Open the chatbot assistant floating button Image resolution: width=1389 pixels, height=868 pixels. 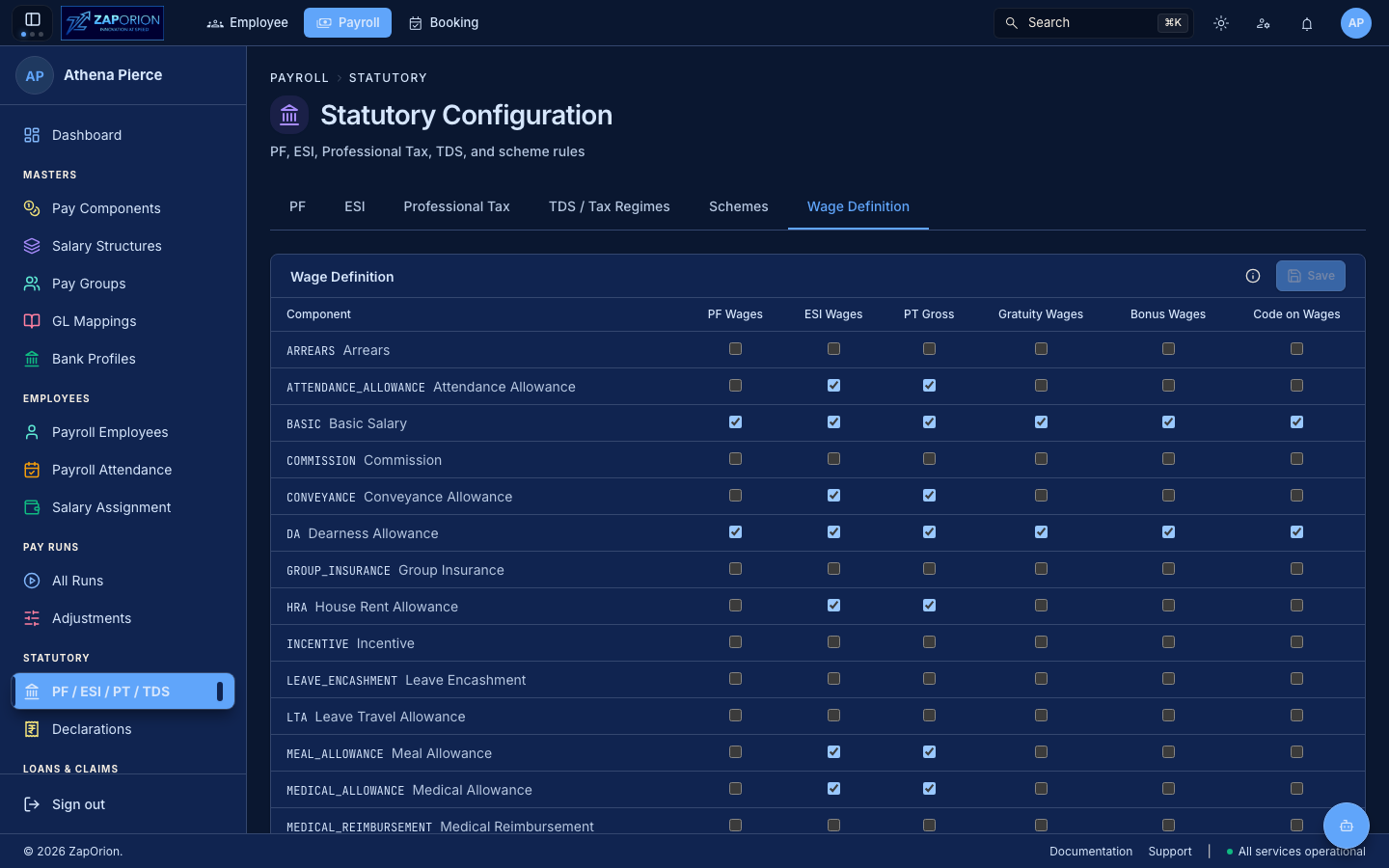(1347, 826)
